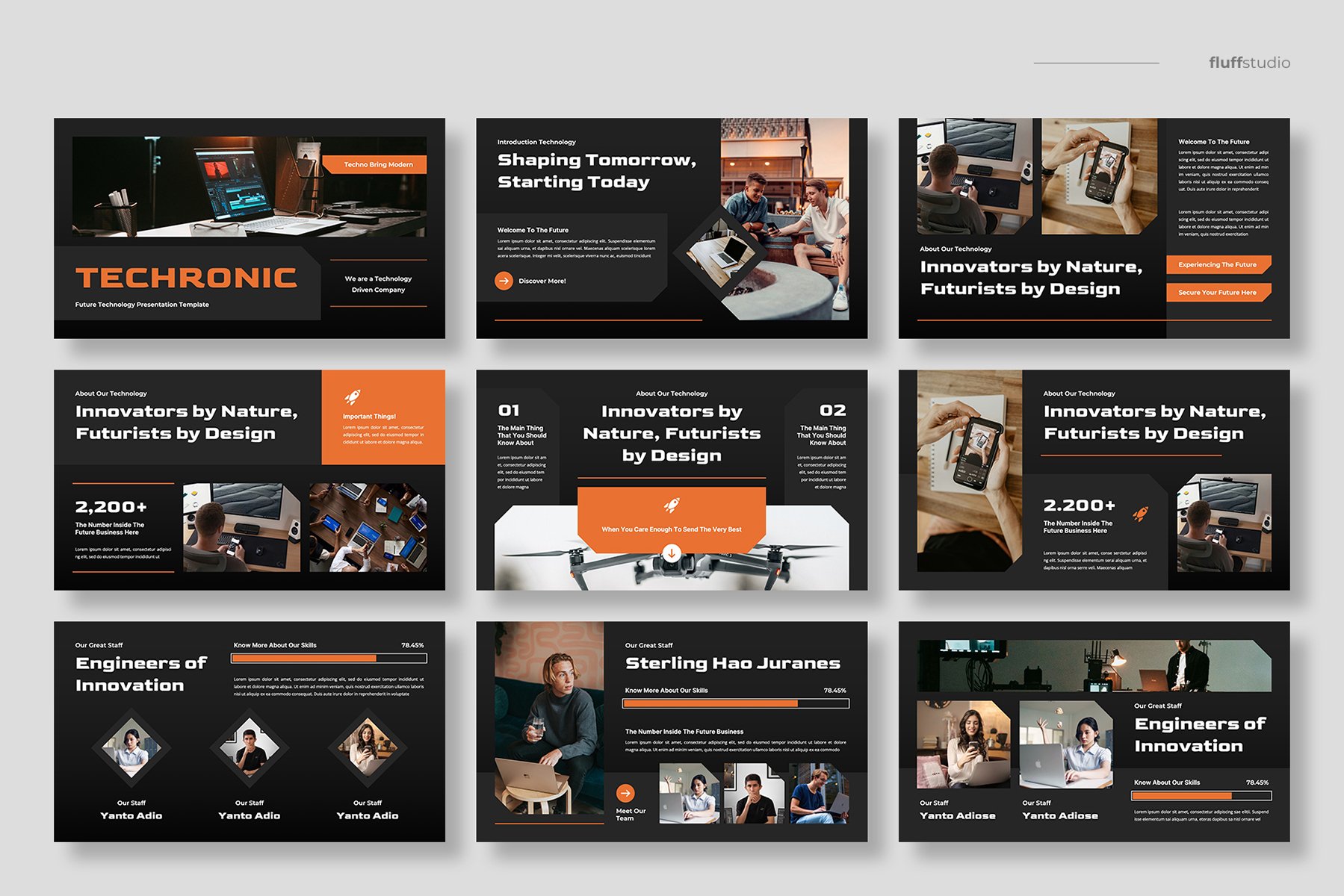Image resolution: width=1344 pixels, height=896 pixels.
Task: Click the skills progress bar beside Engineers of Innovation diamonds
Action: [x=329, y=659]
